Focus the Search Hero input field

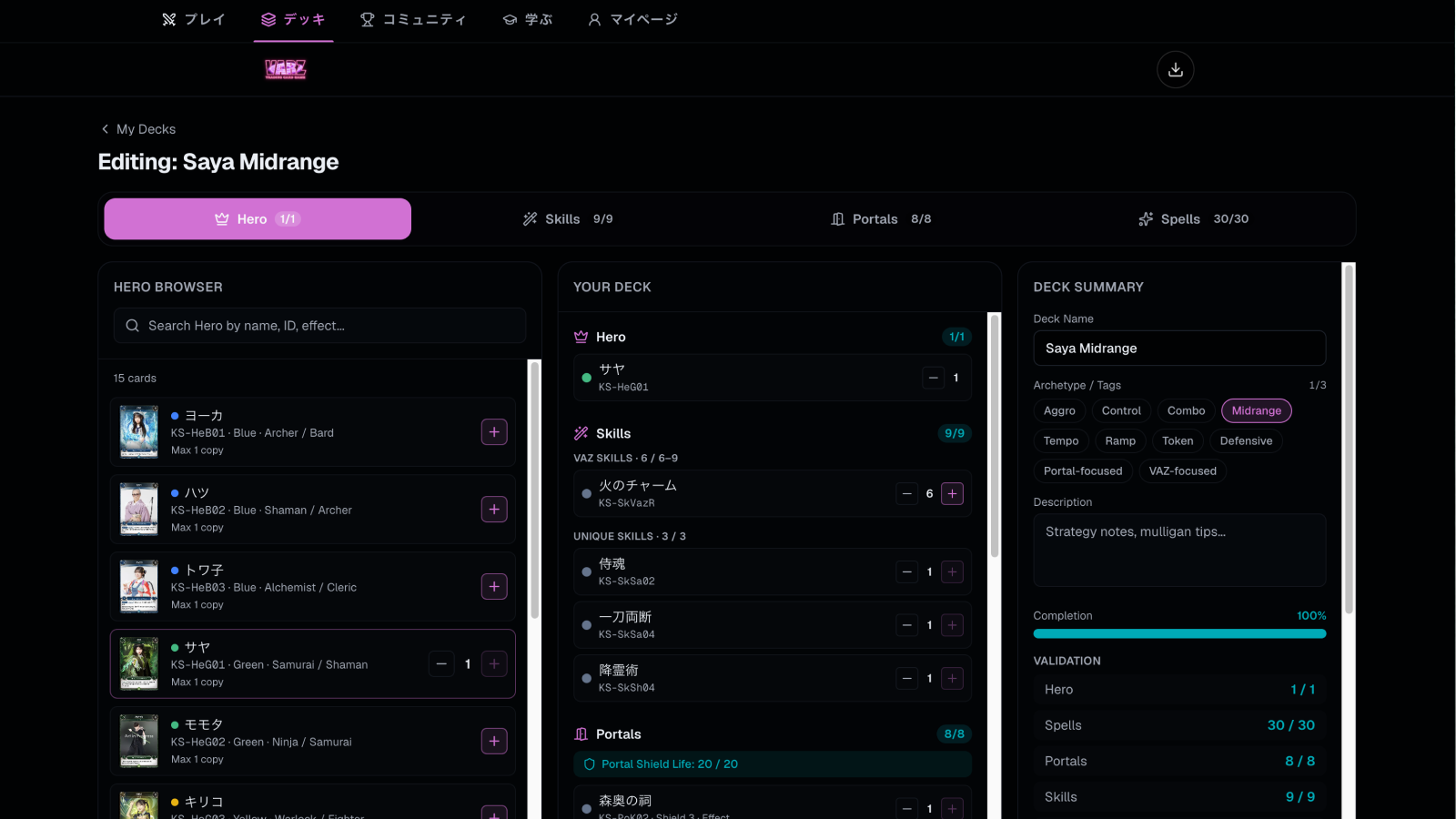point(319,326)
